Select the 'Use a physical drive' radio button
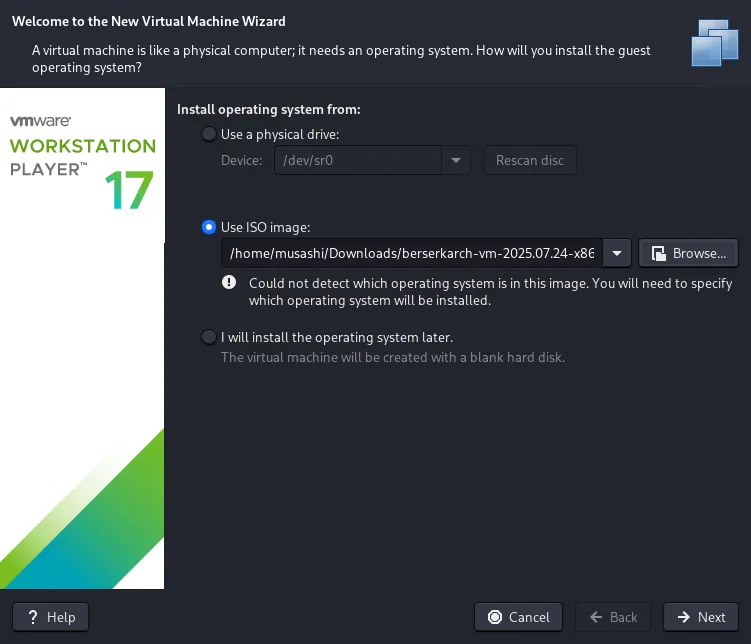The image size is (751, 644). (x=209, y=134)
